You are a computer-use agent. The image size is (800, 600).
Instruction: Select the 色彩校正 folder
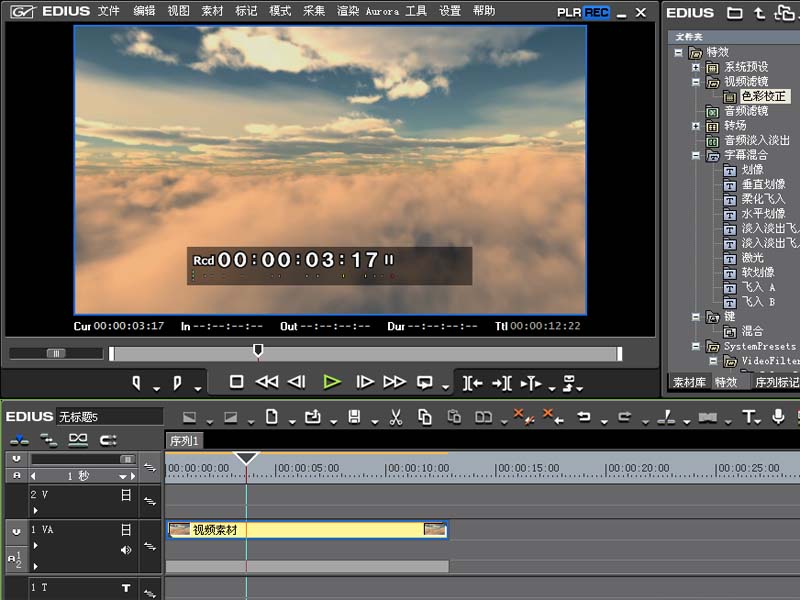click(x=764, y=97)
